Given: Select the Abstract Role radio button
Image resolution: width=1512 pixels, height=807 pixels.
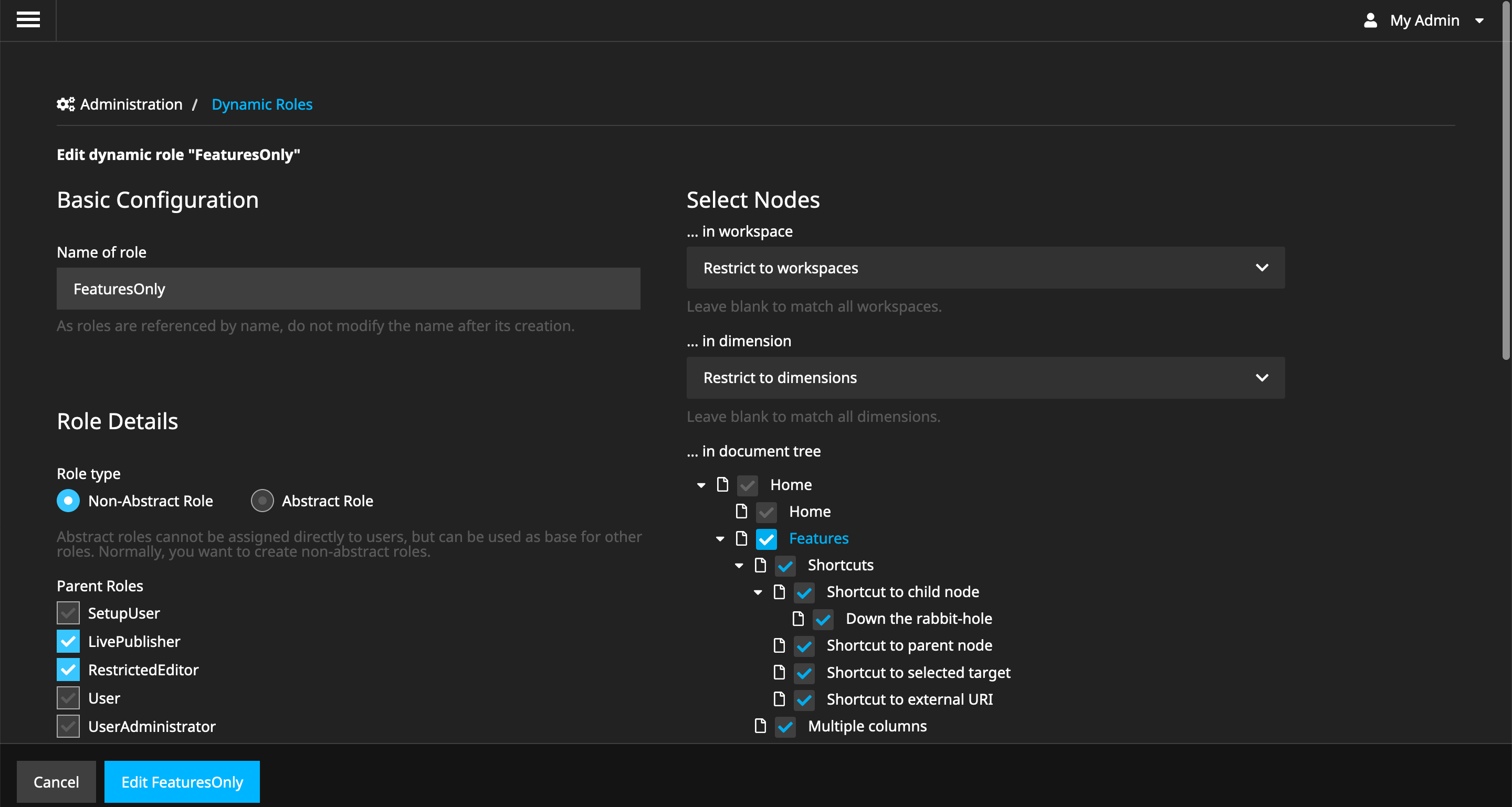Looking at the screenshot, I should 262,500.
